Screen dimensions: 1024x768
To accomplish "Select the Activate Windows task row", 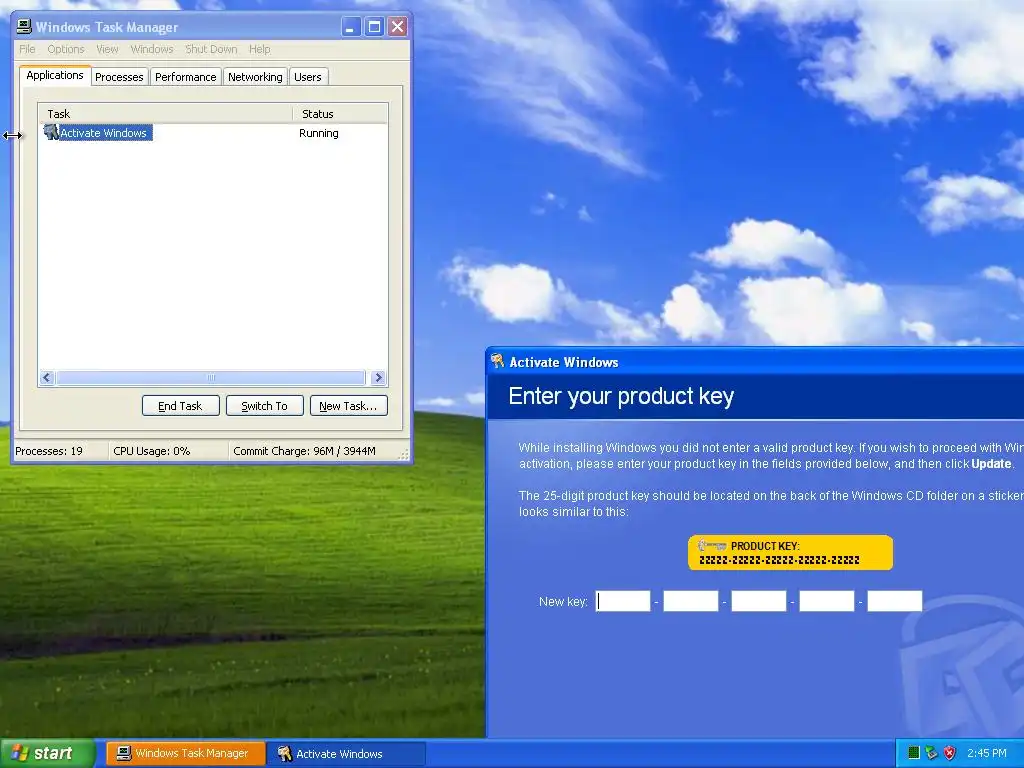I will click(213, 133).
